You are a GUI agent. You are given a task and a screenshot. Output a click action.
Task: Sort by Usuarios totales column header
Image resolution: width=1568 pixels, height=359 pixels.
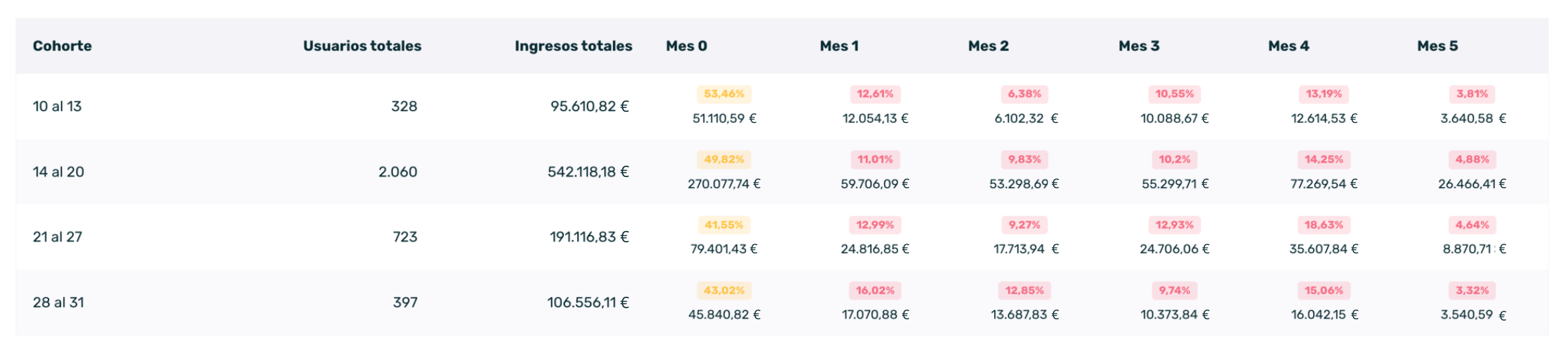(362, 46)
